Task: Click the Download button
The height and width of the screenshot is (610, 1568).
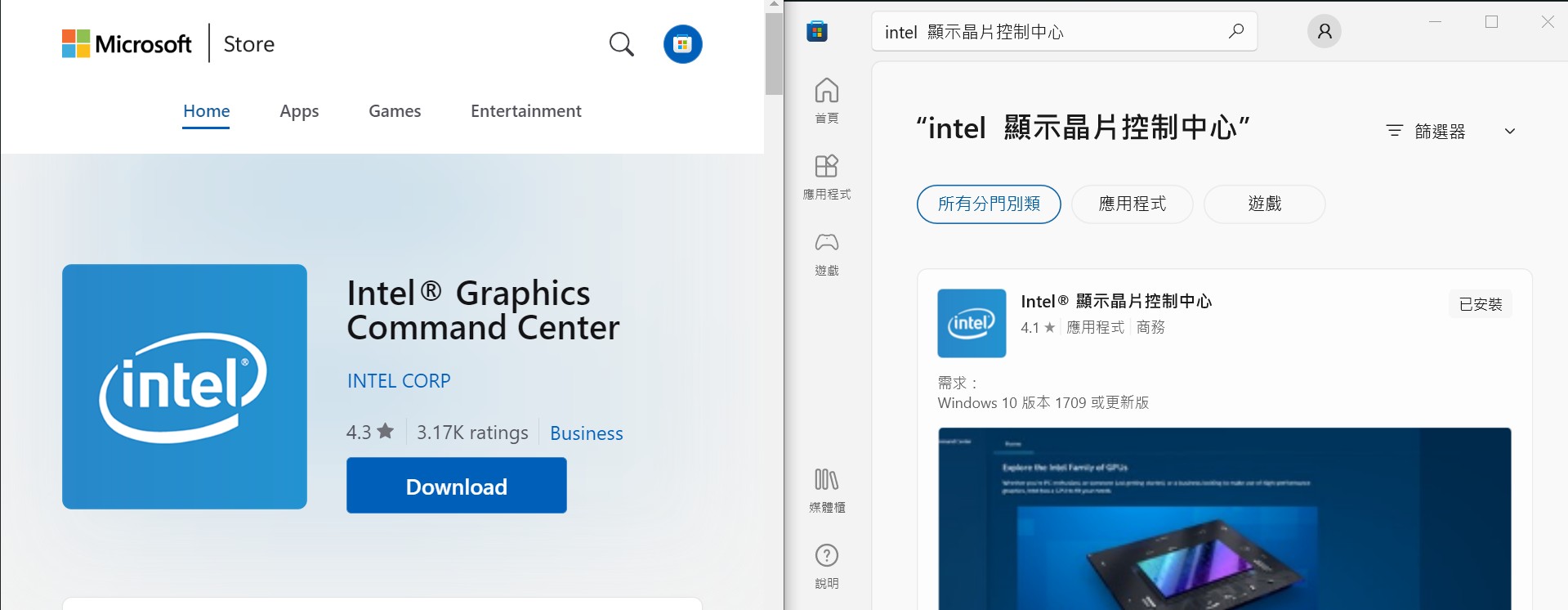Action: pyautogui.click(x=457, y=486)
